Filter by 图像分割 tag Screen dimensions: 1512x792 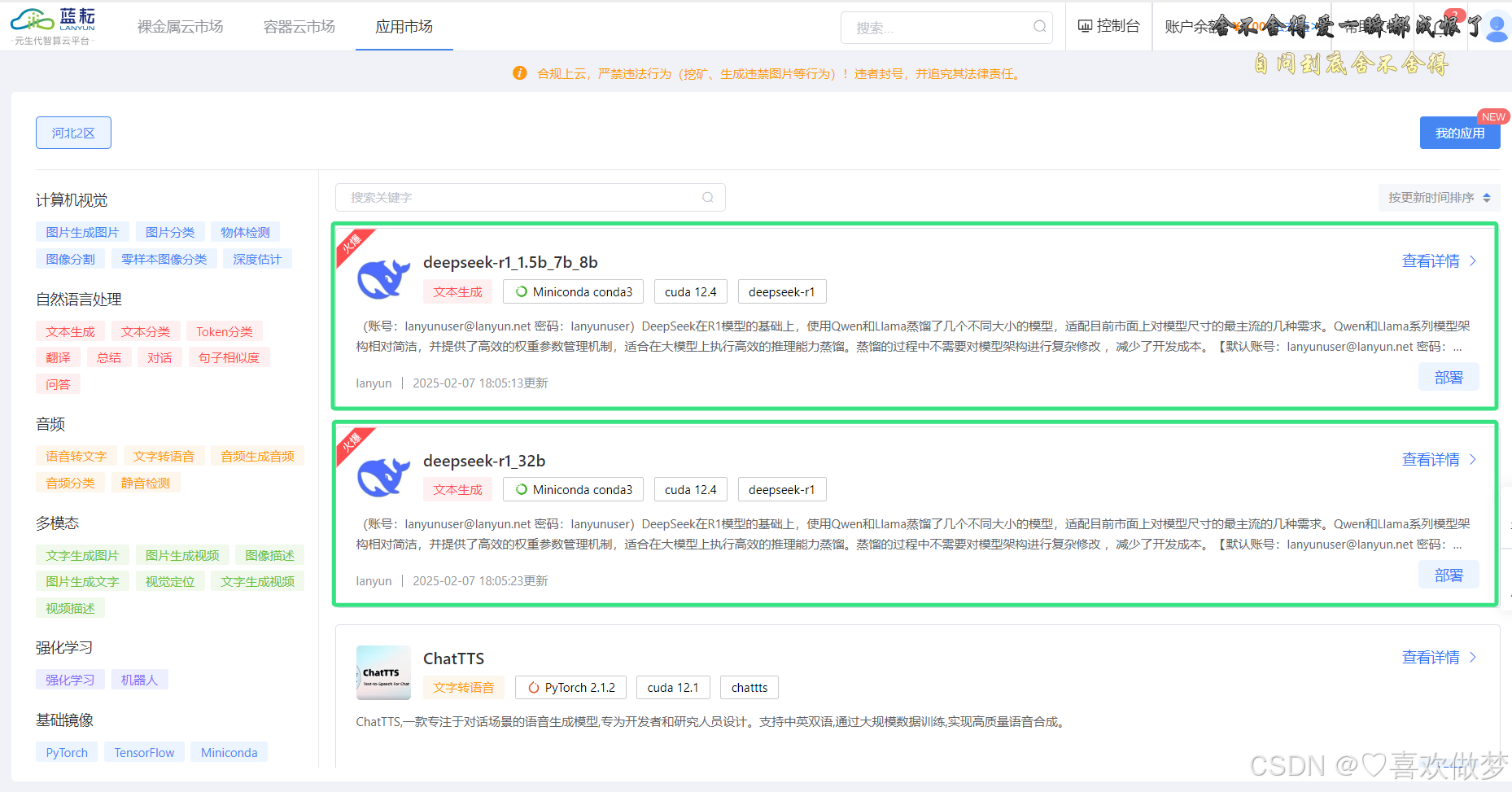pyautogui.click(x=70, y=260)
